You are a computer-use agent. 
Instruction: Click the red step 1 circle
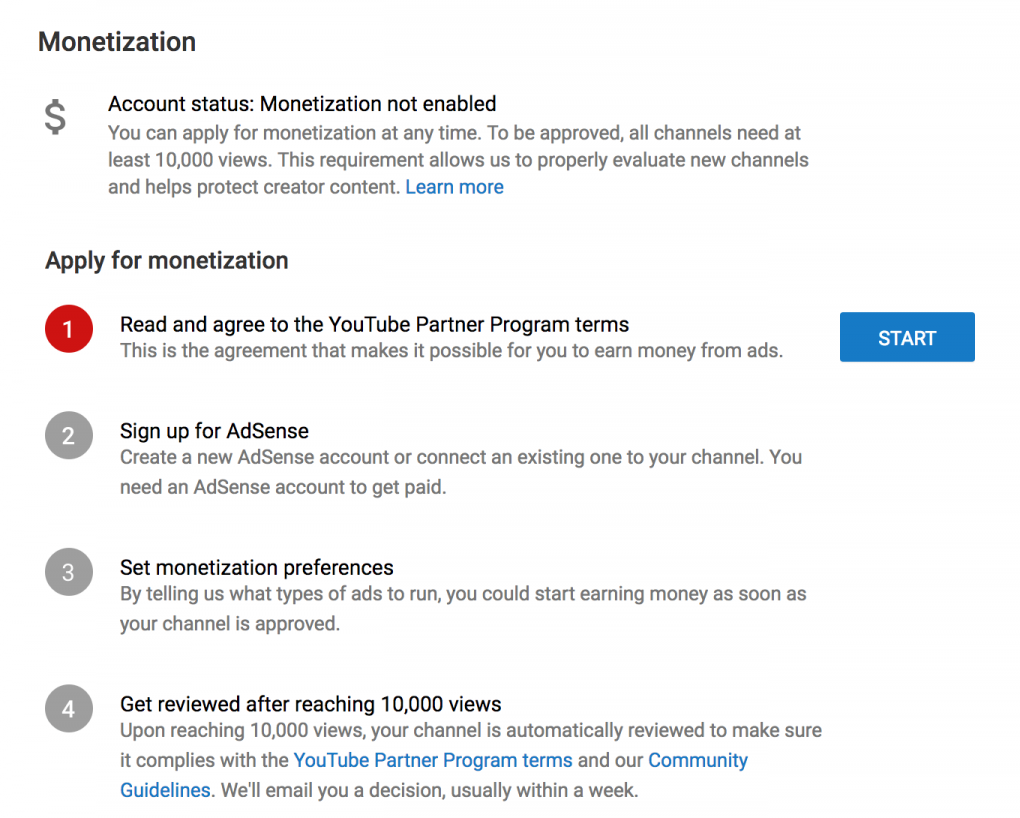click(69, 329)
